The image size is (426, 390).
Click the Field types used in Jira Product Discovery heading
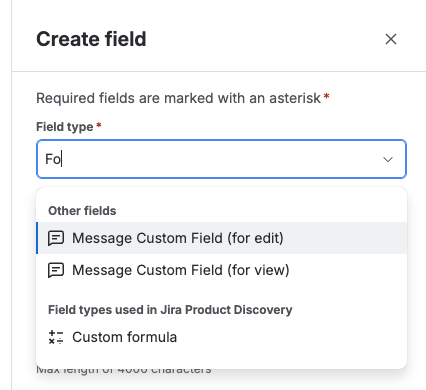click(170, 310)
